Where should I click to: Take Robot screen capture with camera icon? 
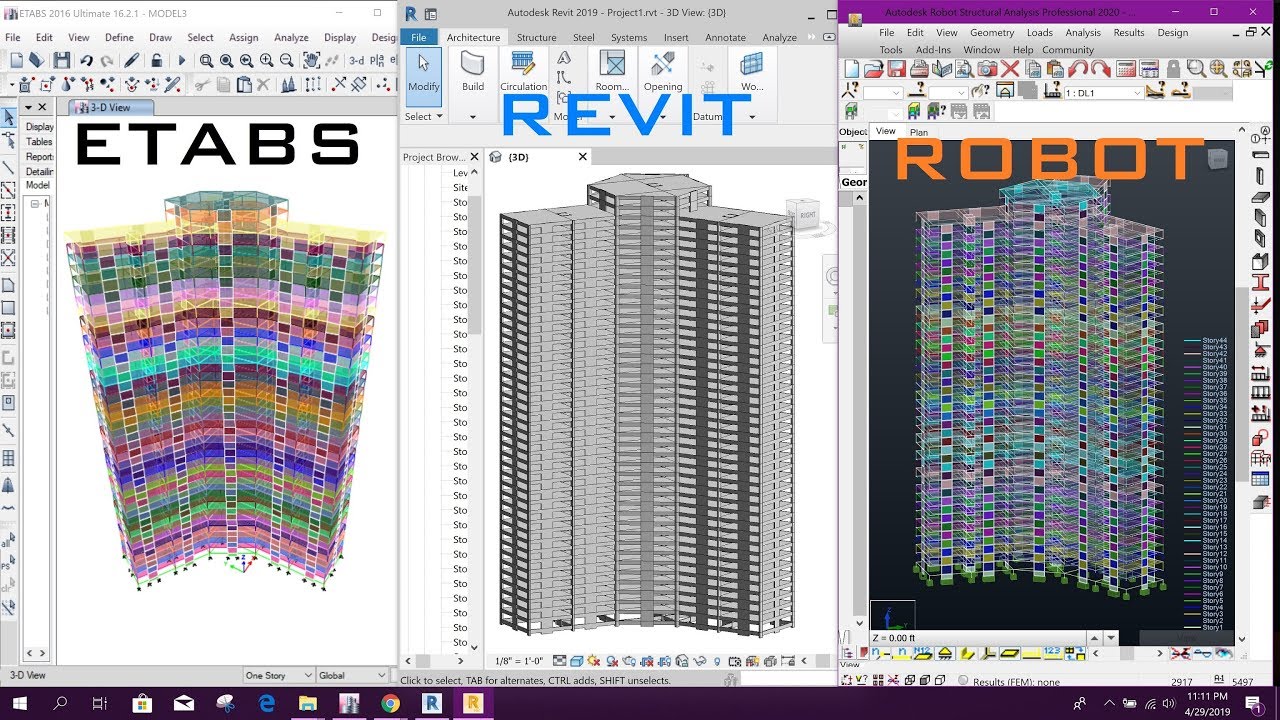987,69
